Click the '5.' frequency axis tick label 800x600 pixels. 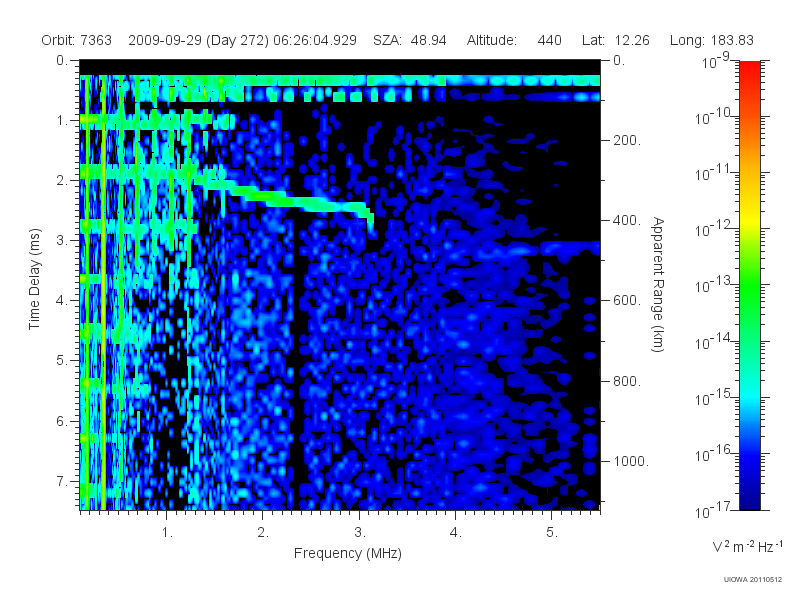tap(552, 533)
